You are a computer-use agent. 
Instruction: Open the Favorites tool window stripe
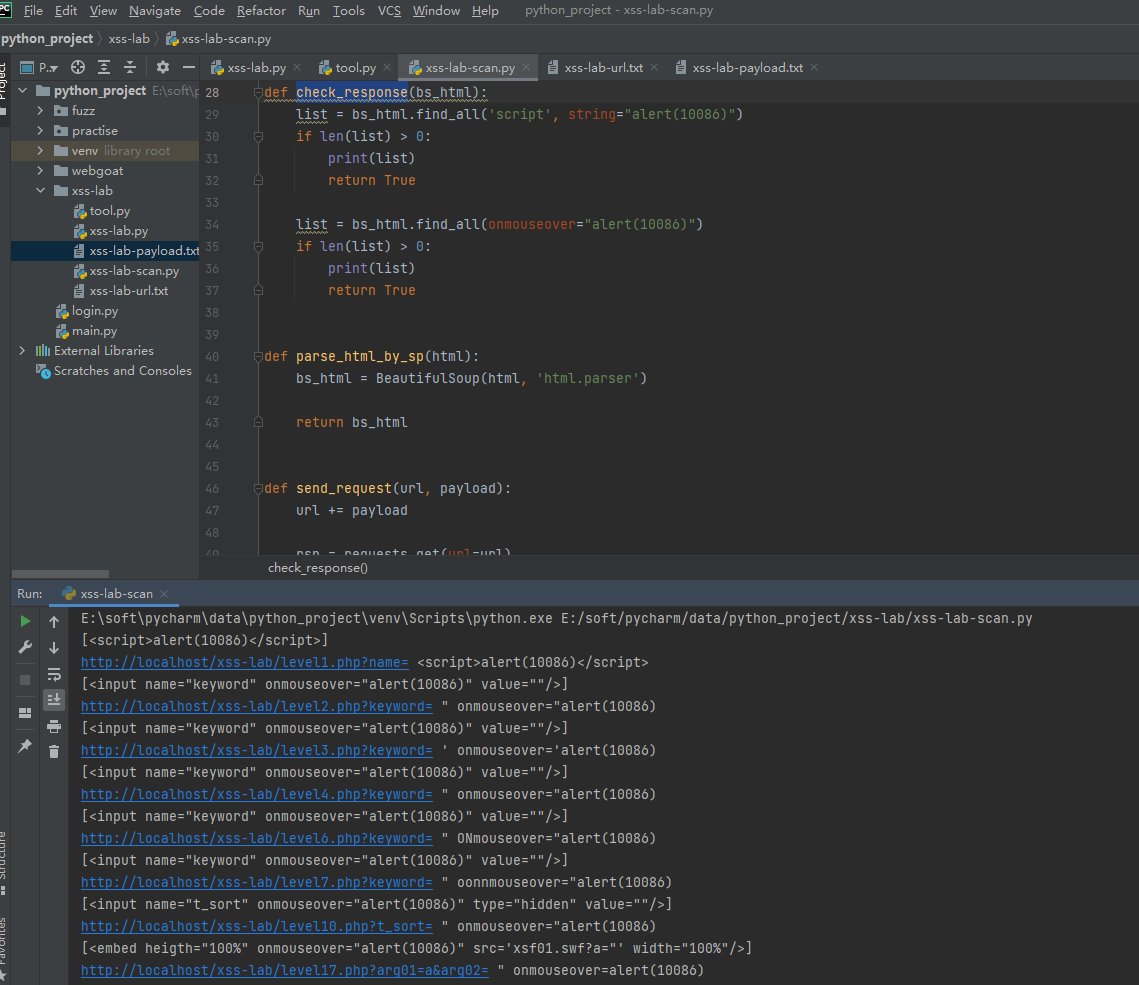click(x=4, y=948)
